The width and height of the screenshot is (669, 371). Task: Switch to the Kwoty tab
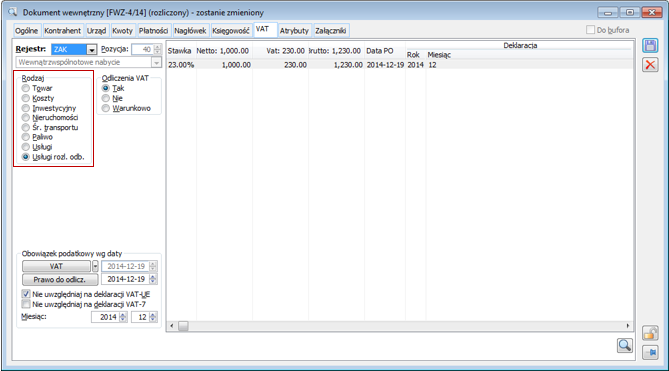(x=122, y=31)
